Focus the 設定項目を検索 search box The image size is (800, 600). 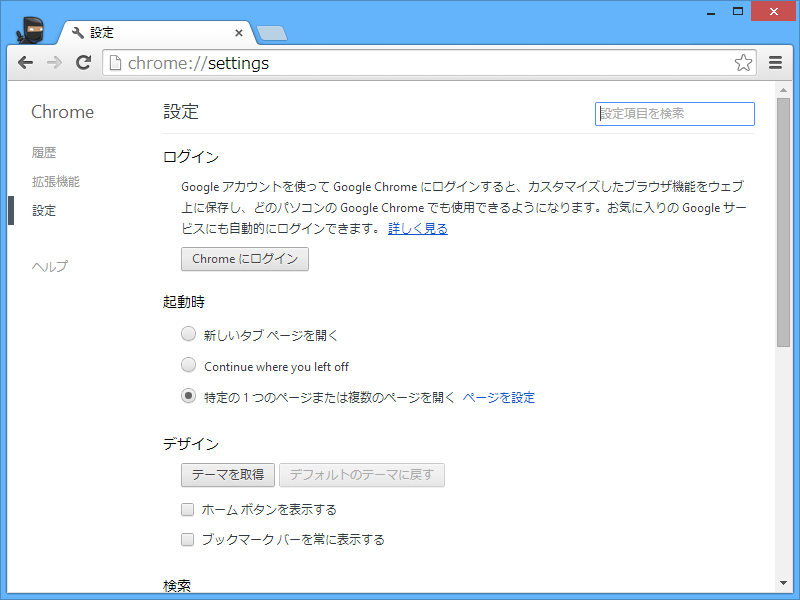674,113
